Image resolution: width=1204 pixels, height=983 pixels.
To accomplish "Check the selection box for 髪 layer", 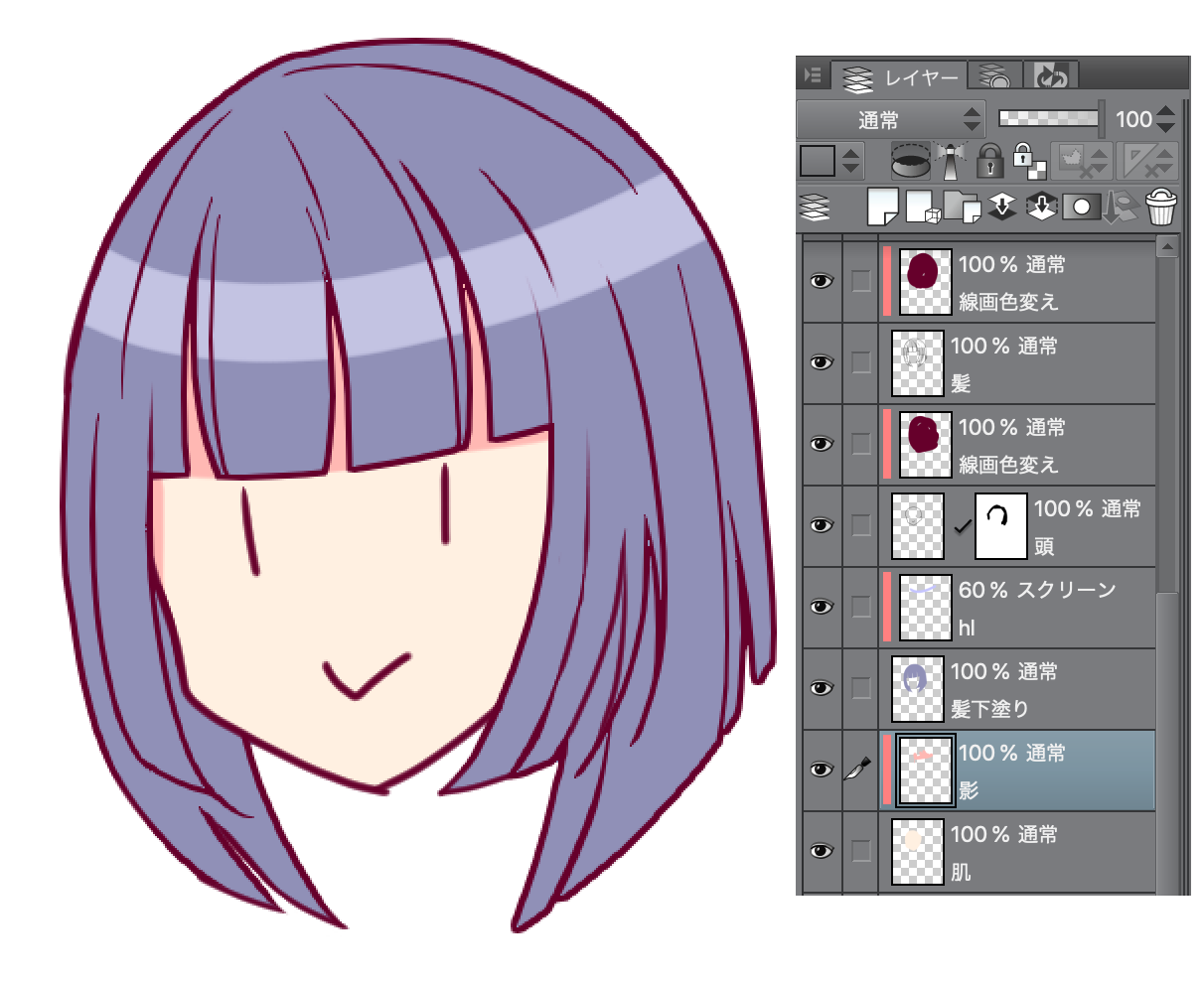I will (x=860, y=363).
